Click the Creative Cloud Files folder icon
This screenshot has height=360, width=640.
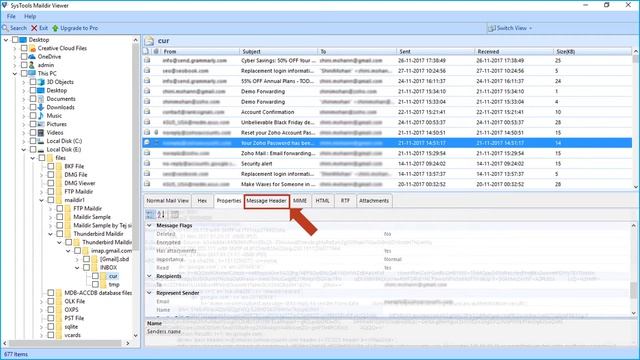point(33,48)
